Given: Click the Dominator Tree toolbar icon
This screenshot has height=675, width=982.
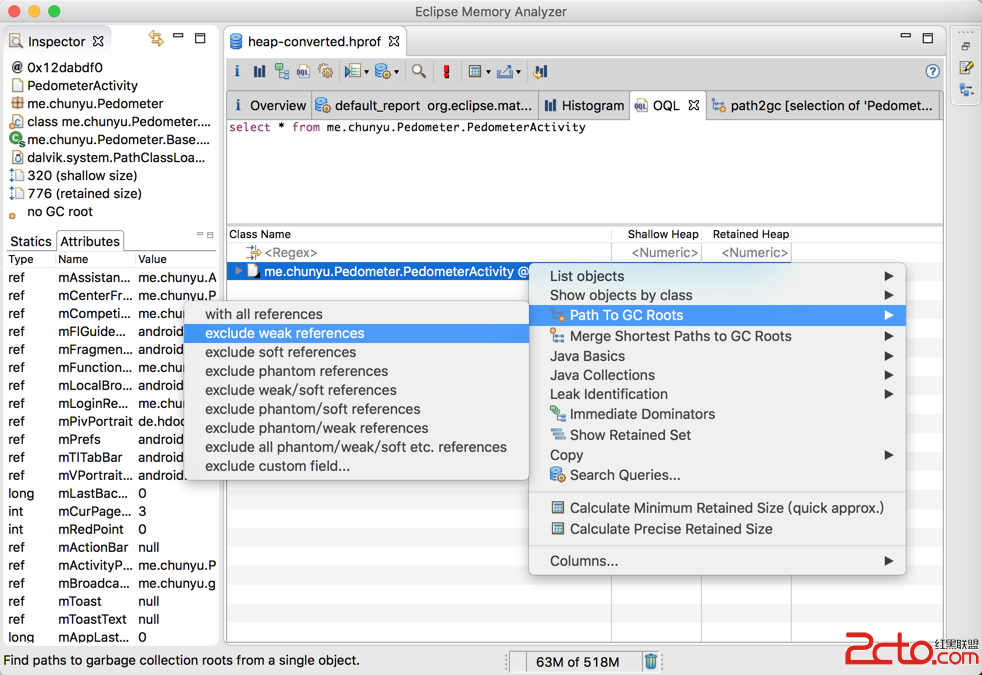Looking at the screenshot, I should pyautogui.click(x=281, y=72).
